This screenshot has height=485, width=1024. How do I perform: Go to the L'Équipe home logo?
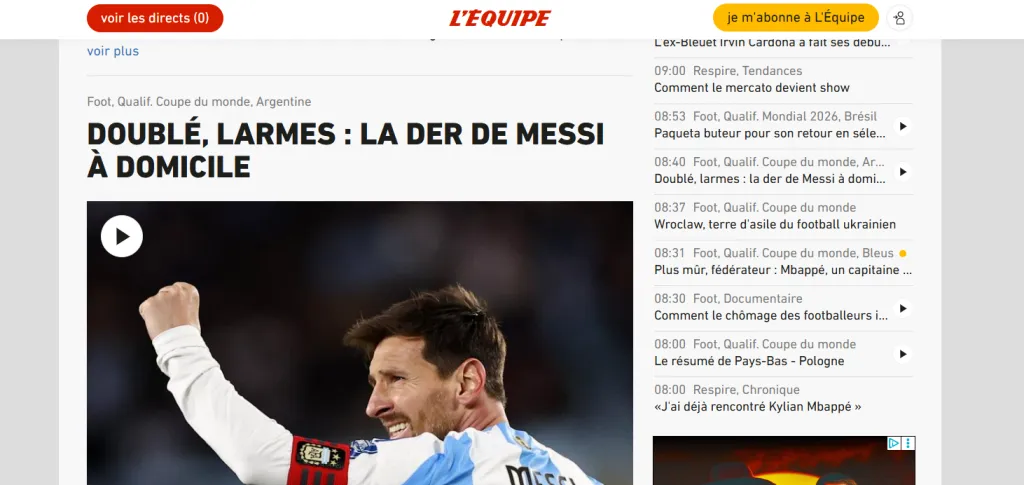coord(500,18)
